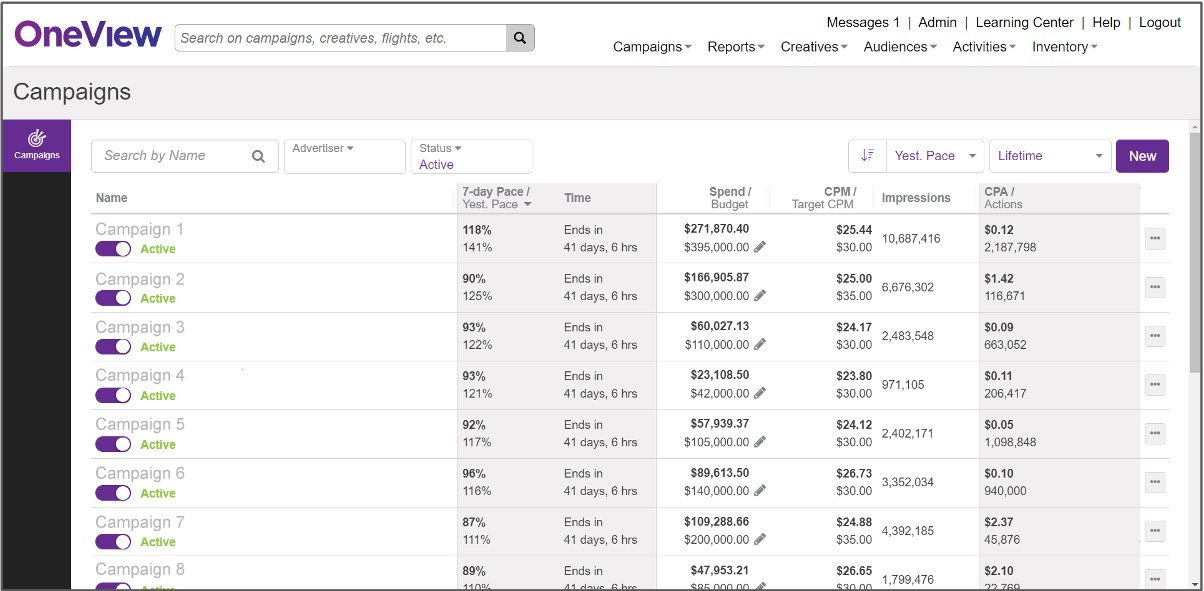Disable Campaign 7 with its active toggle
Screen dimensions: 1204x591
pyautogui.click(x=112, y=541)
